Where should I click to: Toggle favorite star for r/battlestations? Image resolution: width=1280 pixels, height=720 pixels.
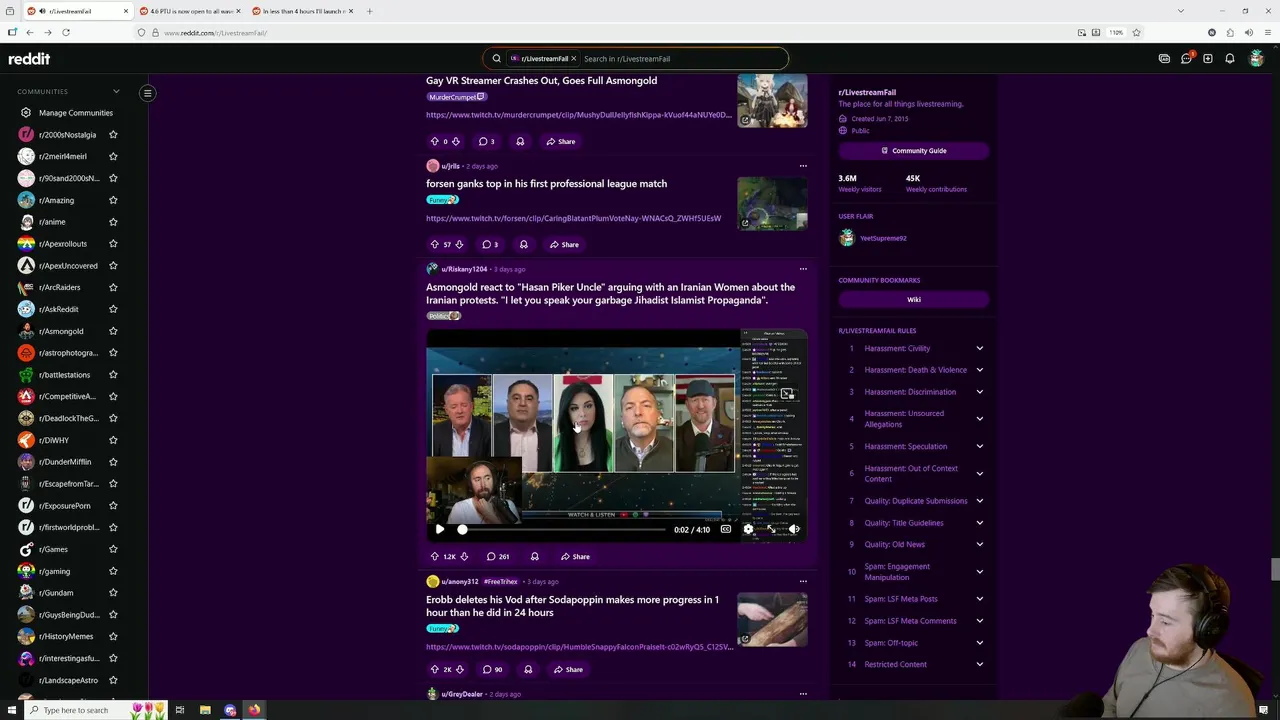[x=113, y=375]
